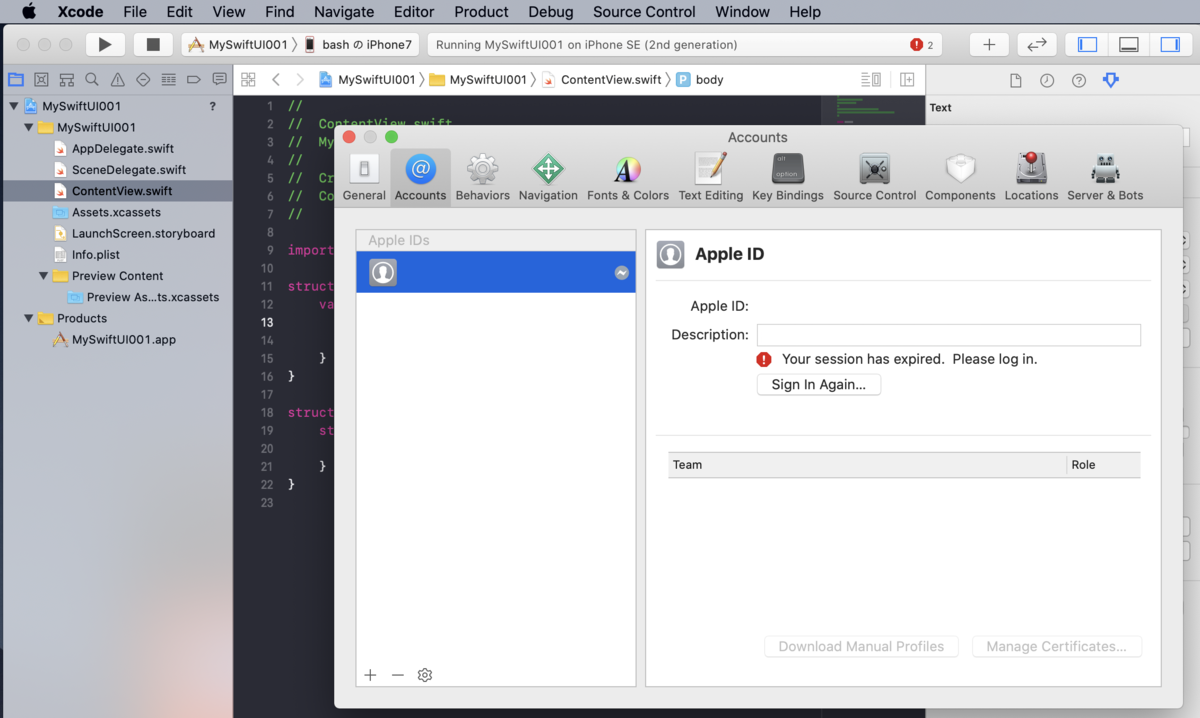Click Sign In Again button

[x=819, y=384]
